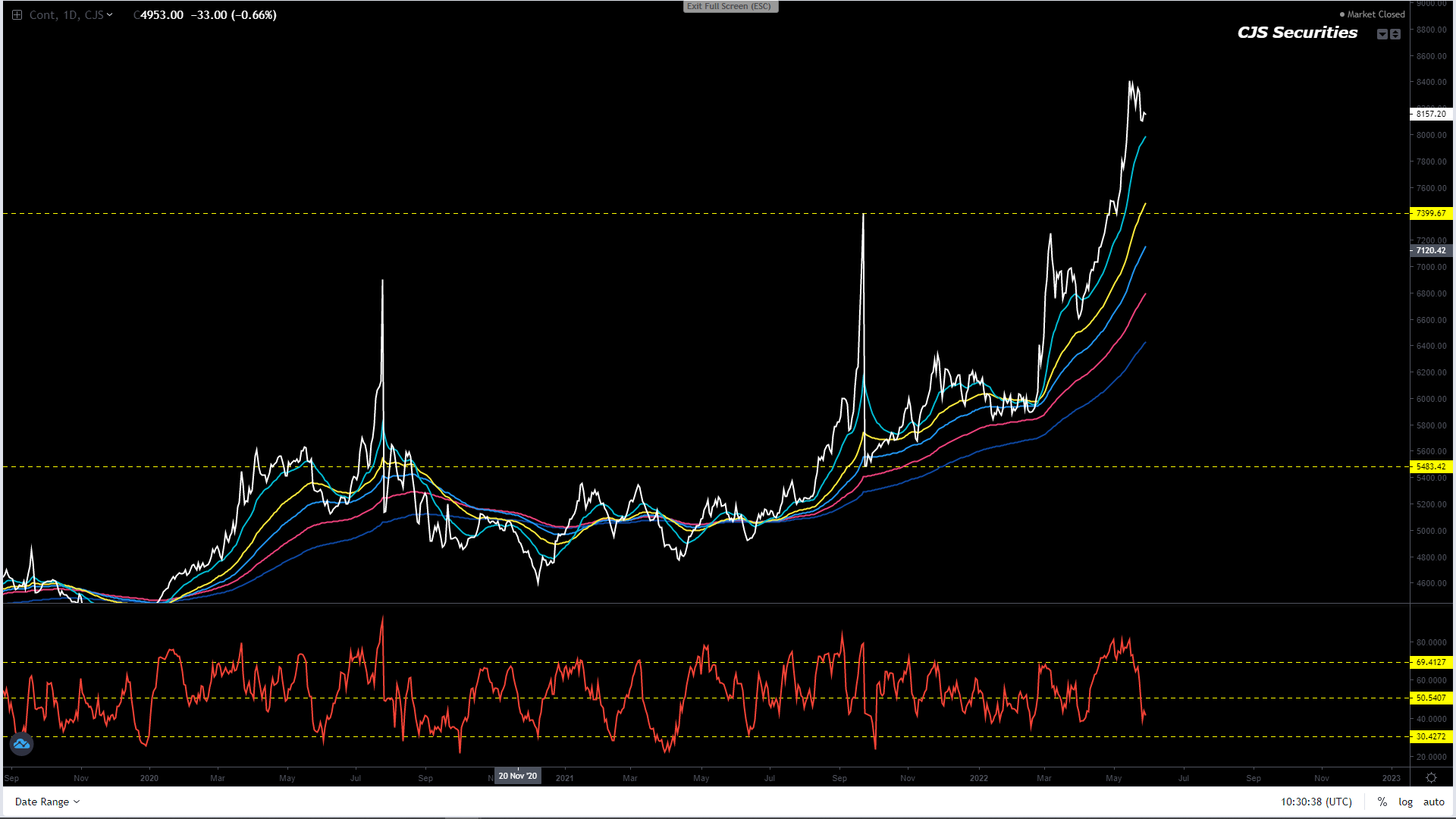Click Exit Full Screen (ESC) button
Screen dimensions: 1456x819
point(730,6)
